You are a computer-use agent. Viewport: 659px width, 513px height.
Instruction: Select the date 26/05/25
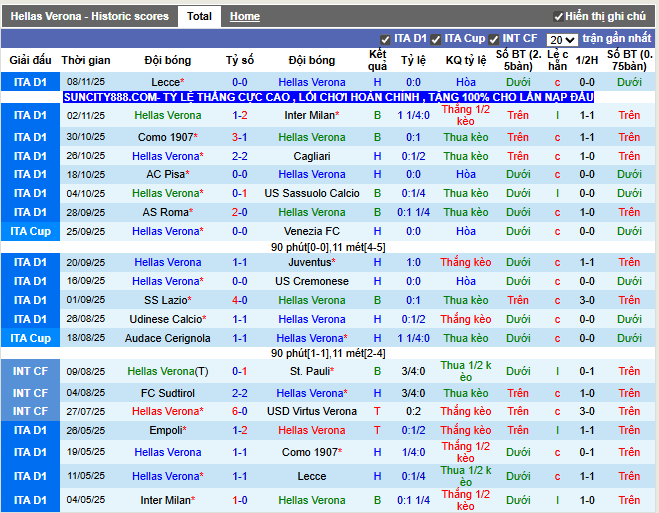[86, 430]
